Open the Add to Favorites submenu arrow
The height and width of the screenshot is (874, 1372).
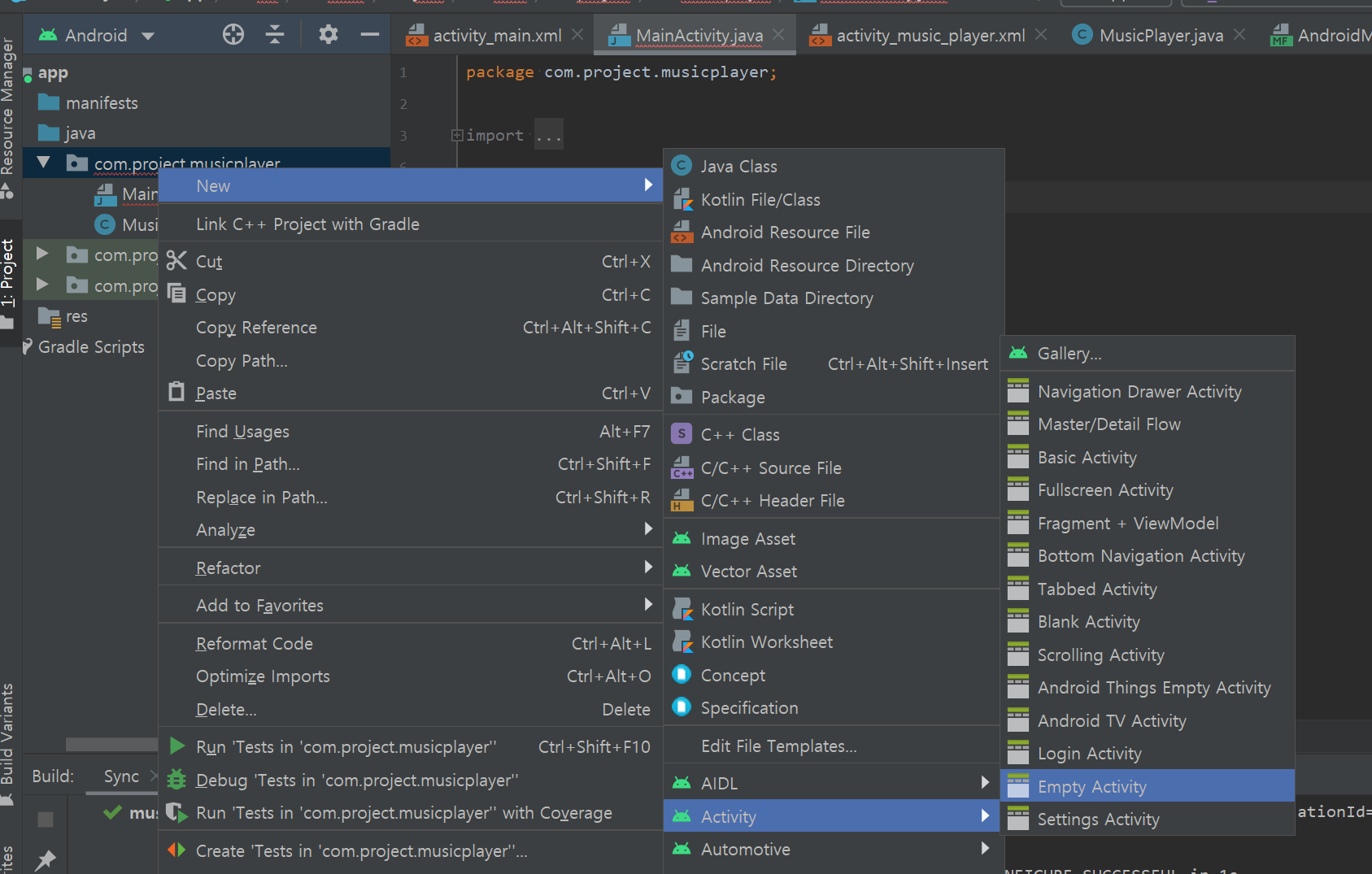coord(648,604)
